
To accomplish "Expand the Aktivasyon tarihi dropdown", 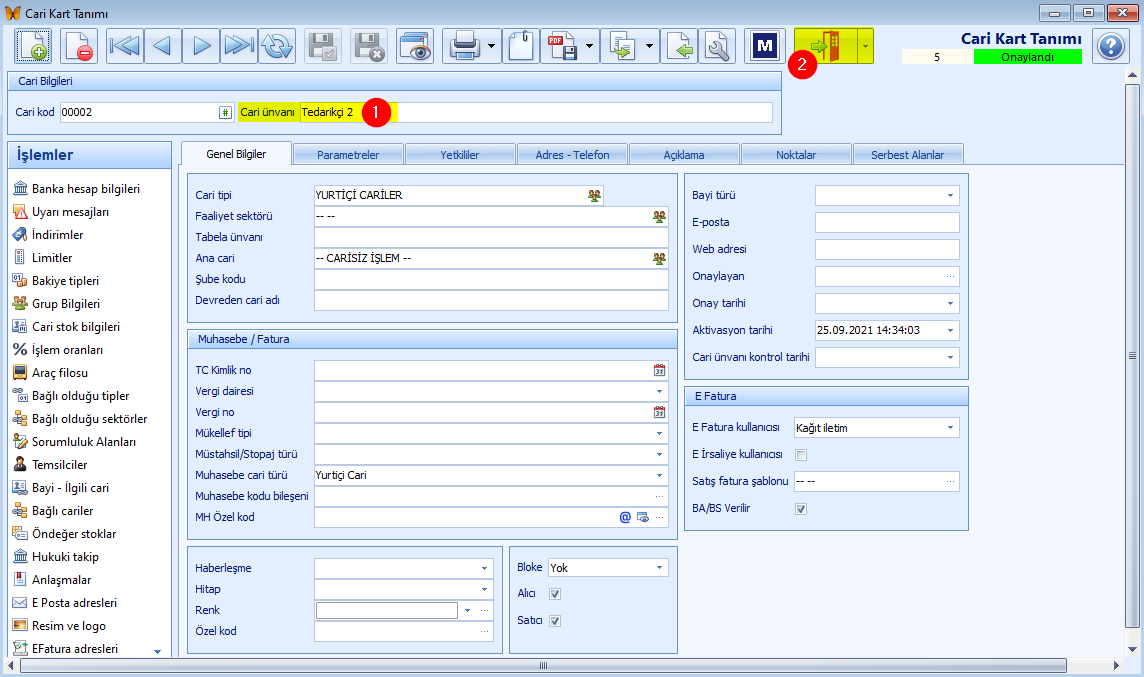I will [950, 330].
